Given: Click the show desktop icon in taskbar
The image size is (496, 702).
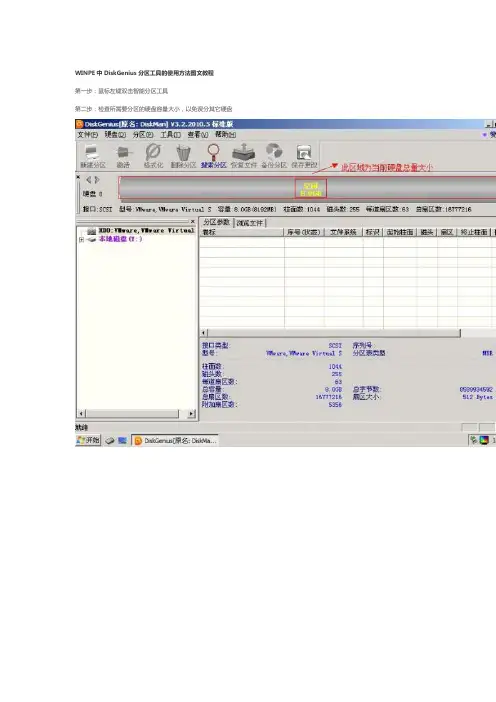Looking at the screenshot, I should coord(122,441).
